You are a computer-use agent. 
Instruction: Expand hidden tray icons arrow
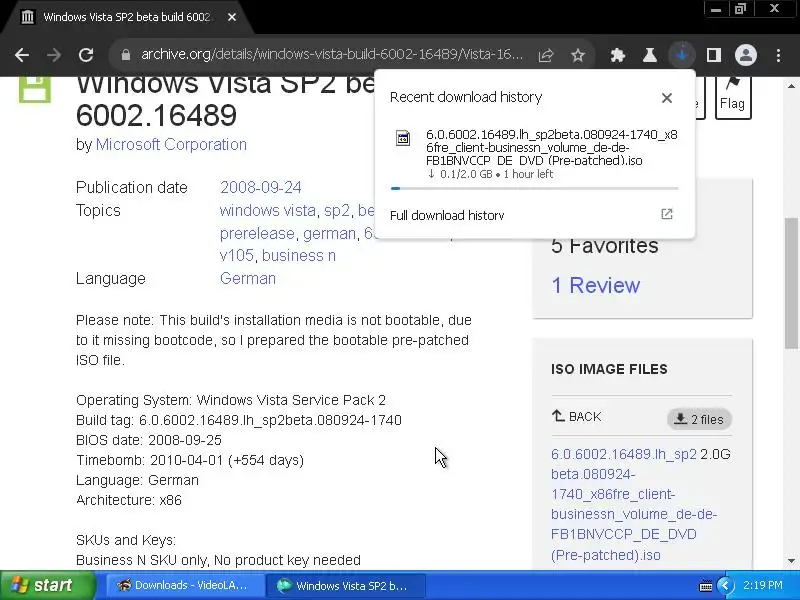point(725,585)
